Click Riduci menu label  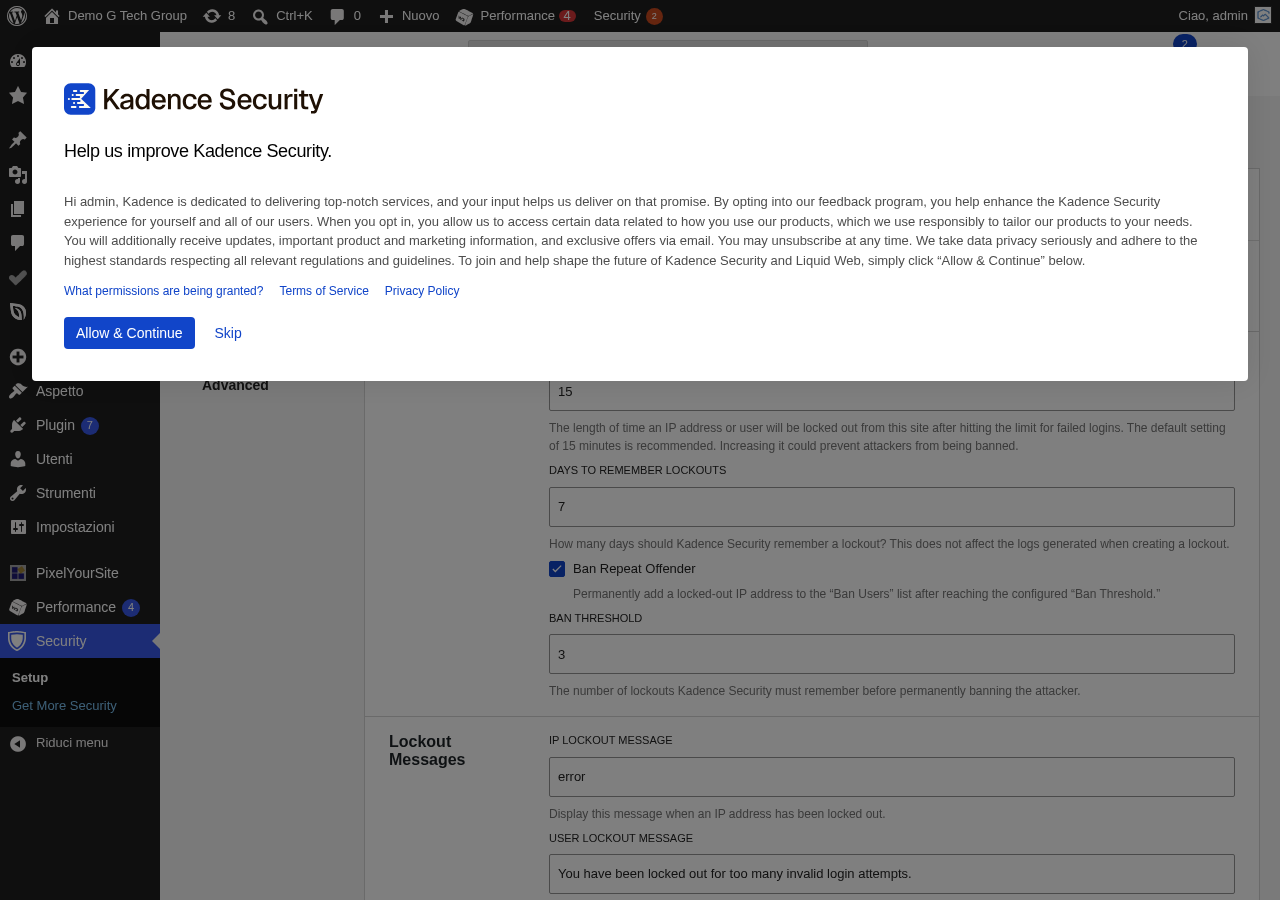(x=72, y=743)
